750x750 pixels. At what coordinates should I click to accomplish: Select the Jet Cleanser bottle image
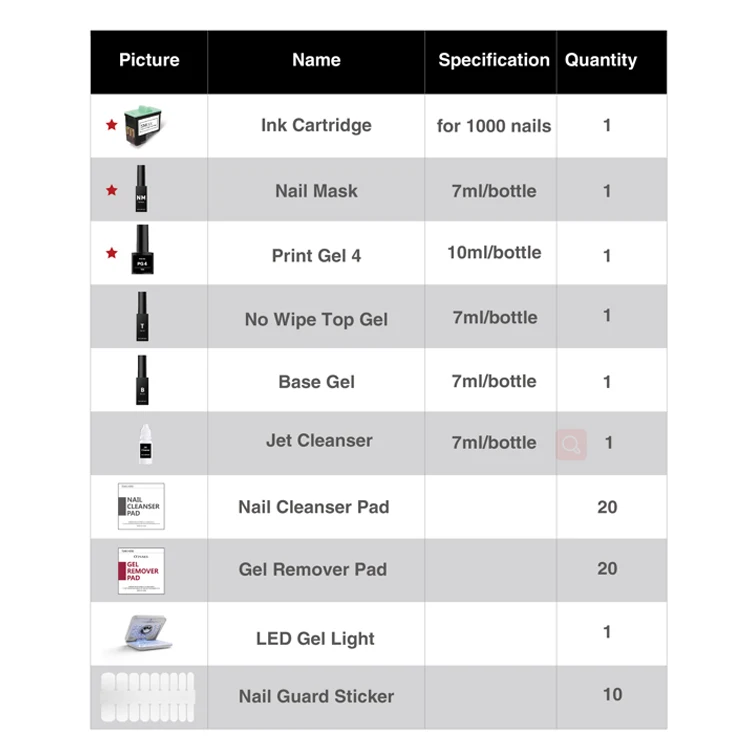coord(143,444)
